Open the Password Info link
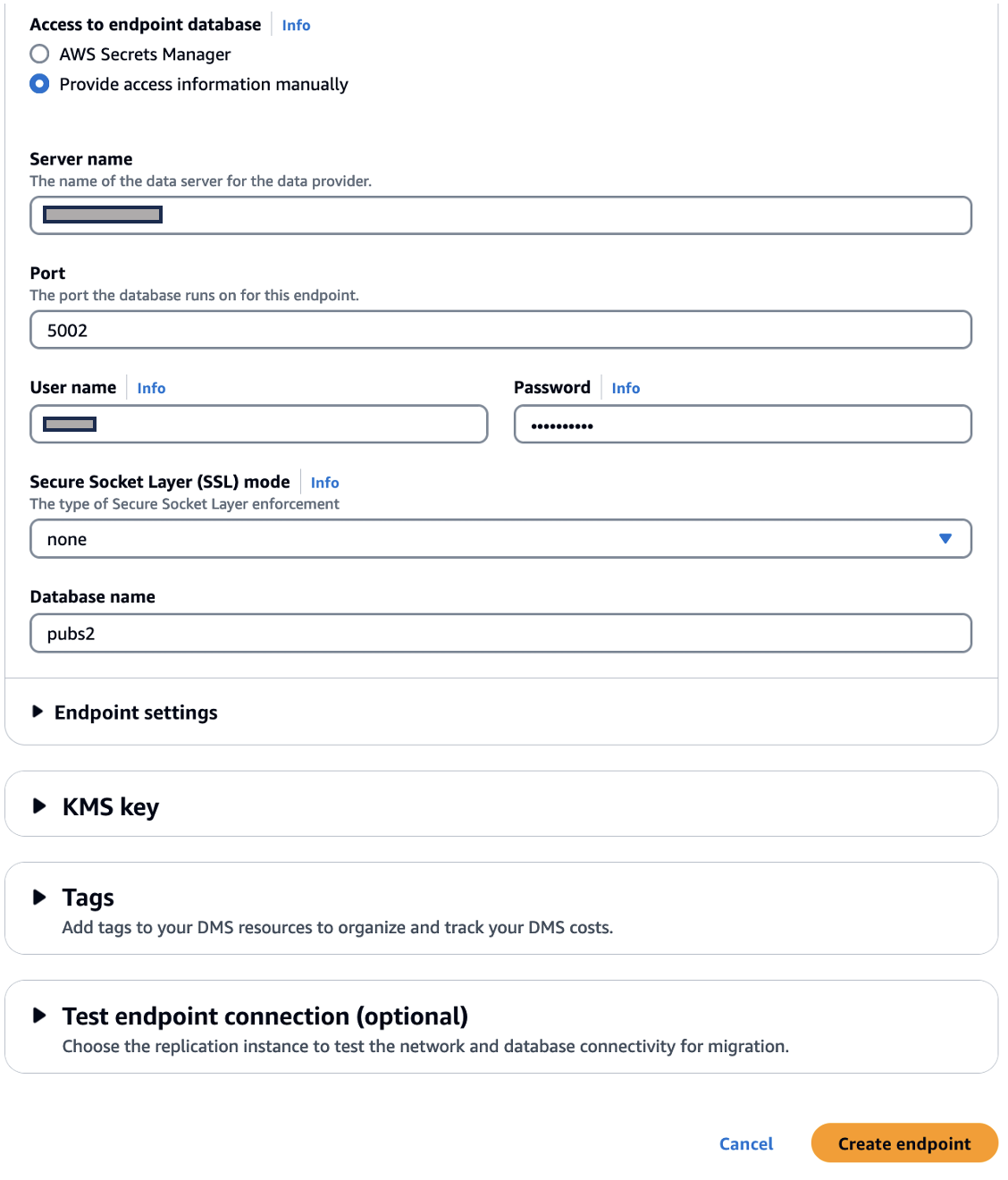 pos(626,388)
